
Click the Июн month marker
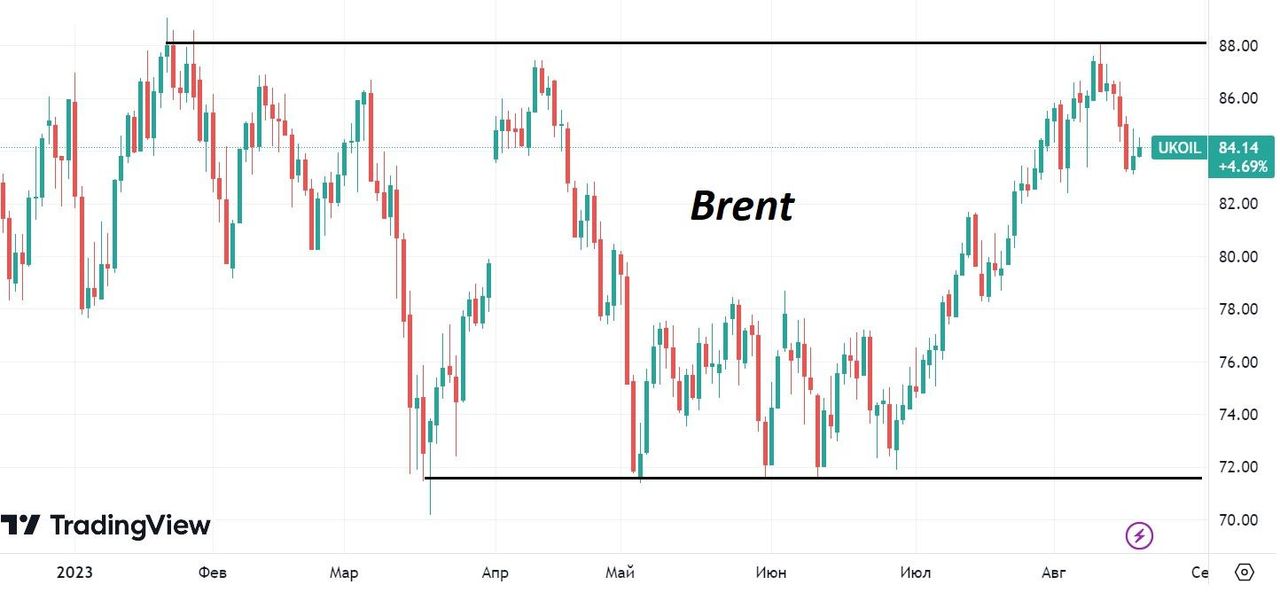771,573
